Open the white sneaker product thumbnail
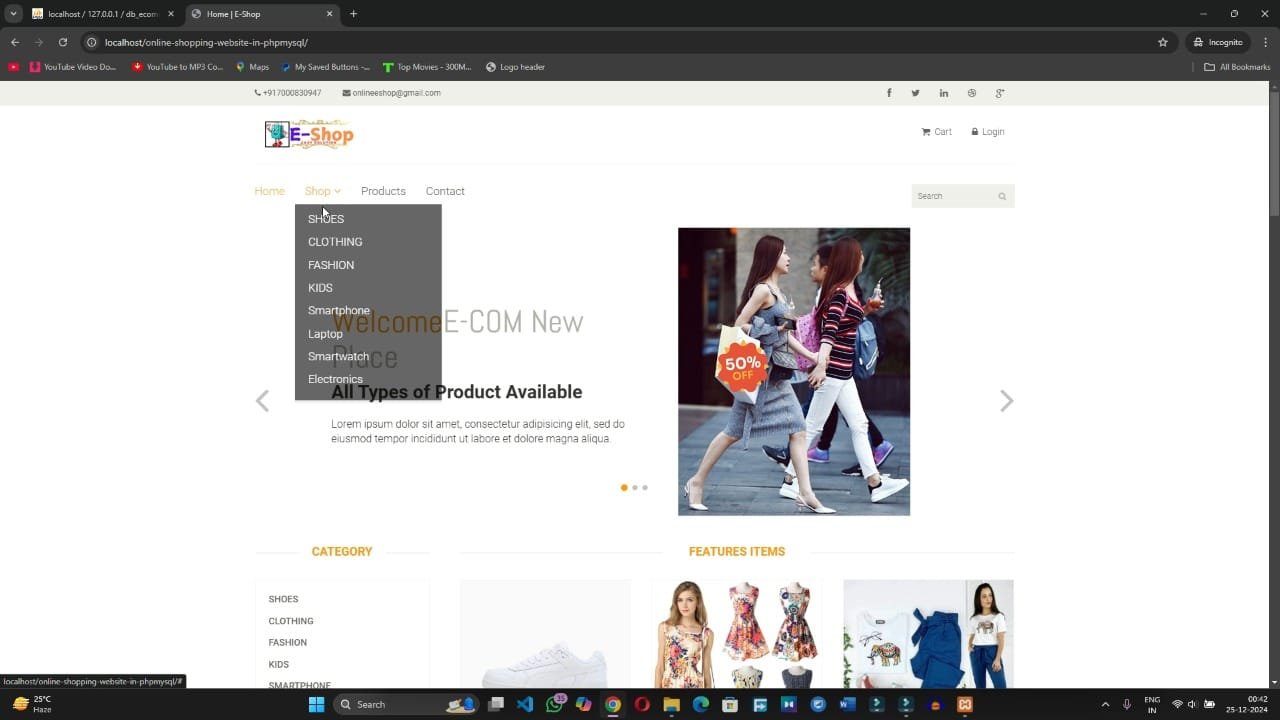 (x=545, y=634)
